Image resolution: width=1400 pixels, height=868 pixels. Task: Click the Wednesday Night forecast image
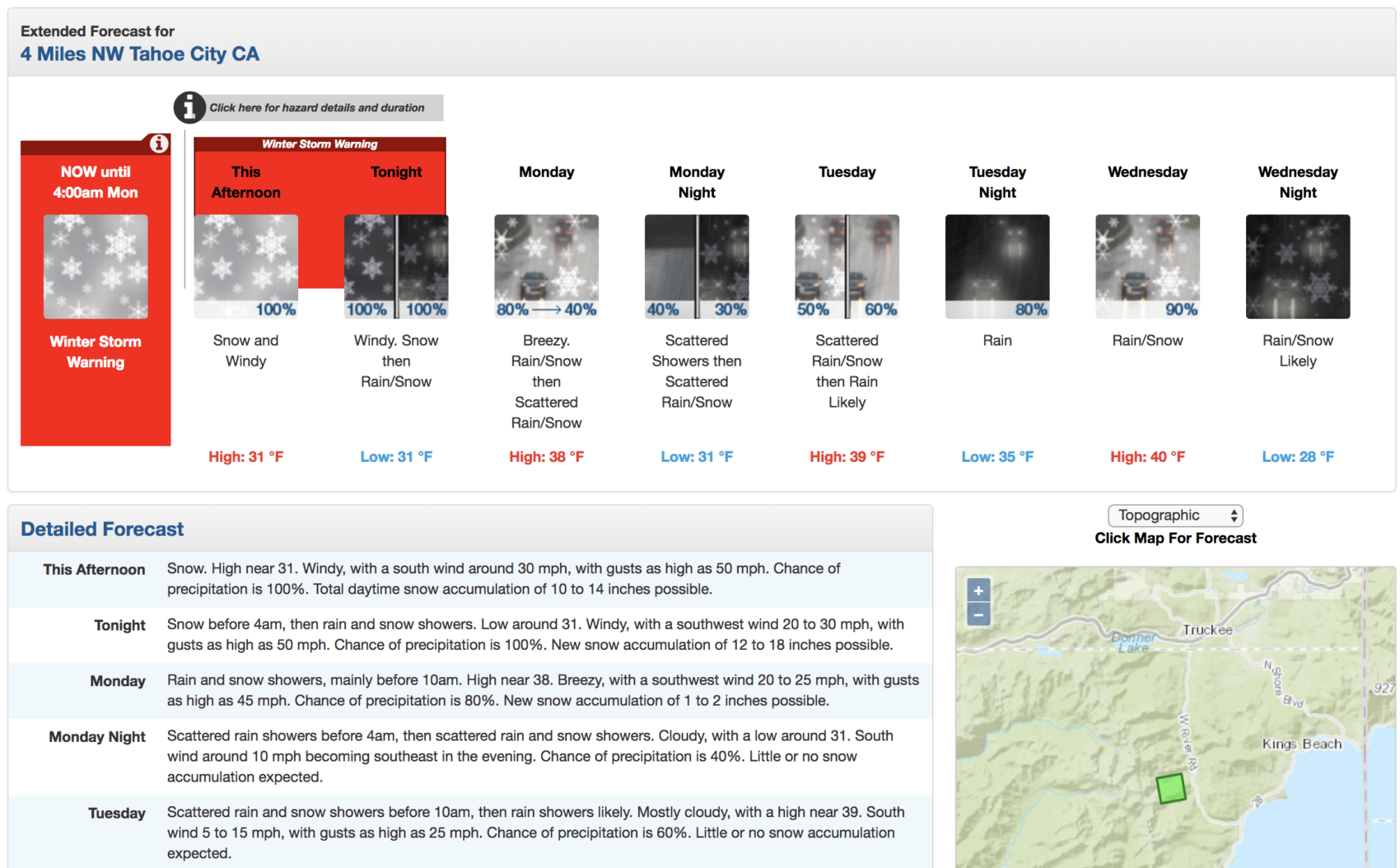(1298, 267)
